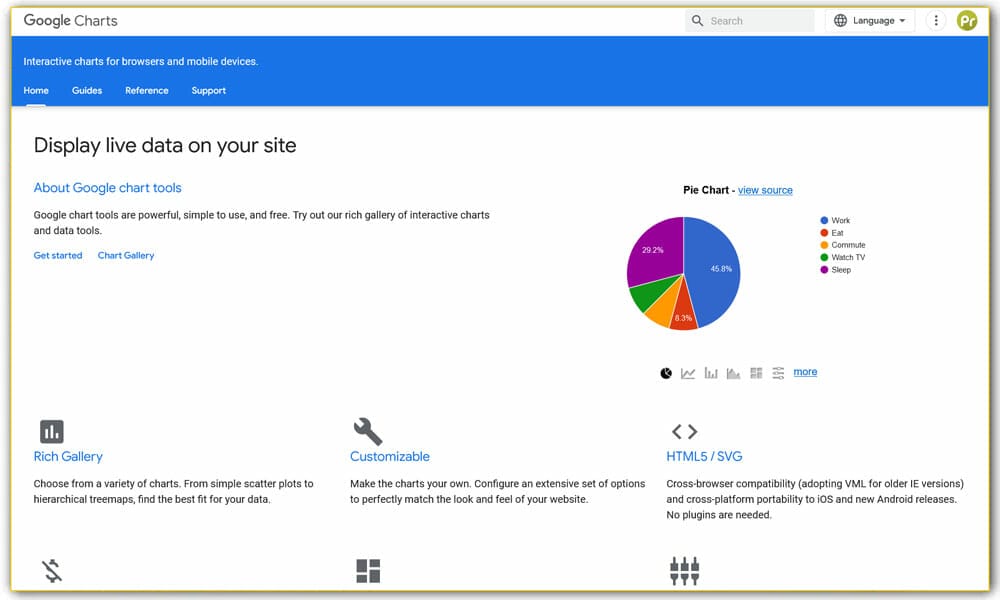The width and height of the screenshot is (1000, 600).
Task: Open the view source link
Action: pyautogui.click(x=765, y=190)
